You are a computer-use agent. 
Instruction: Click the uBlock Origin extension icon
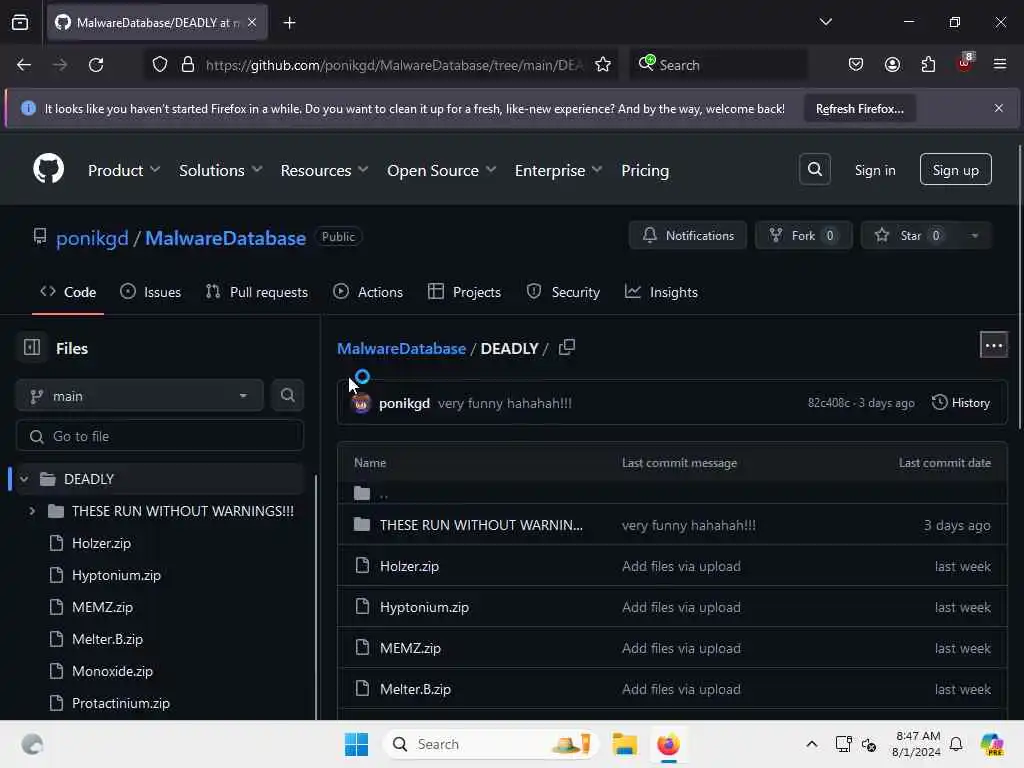[965, 63]
